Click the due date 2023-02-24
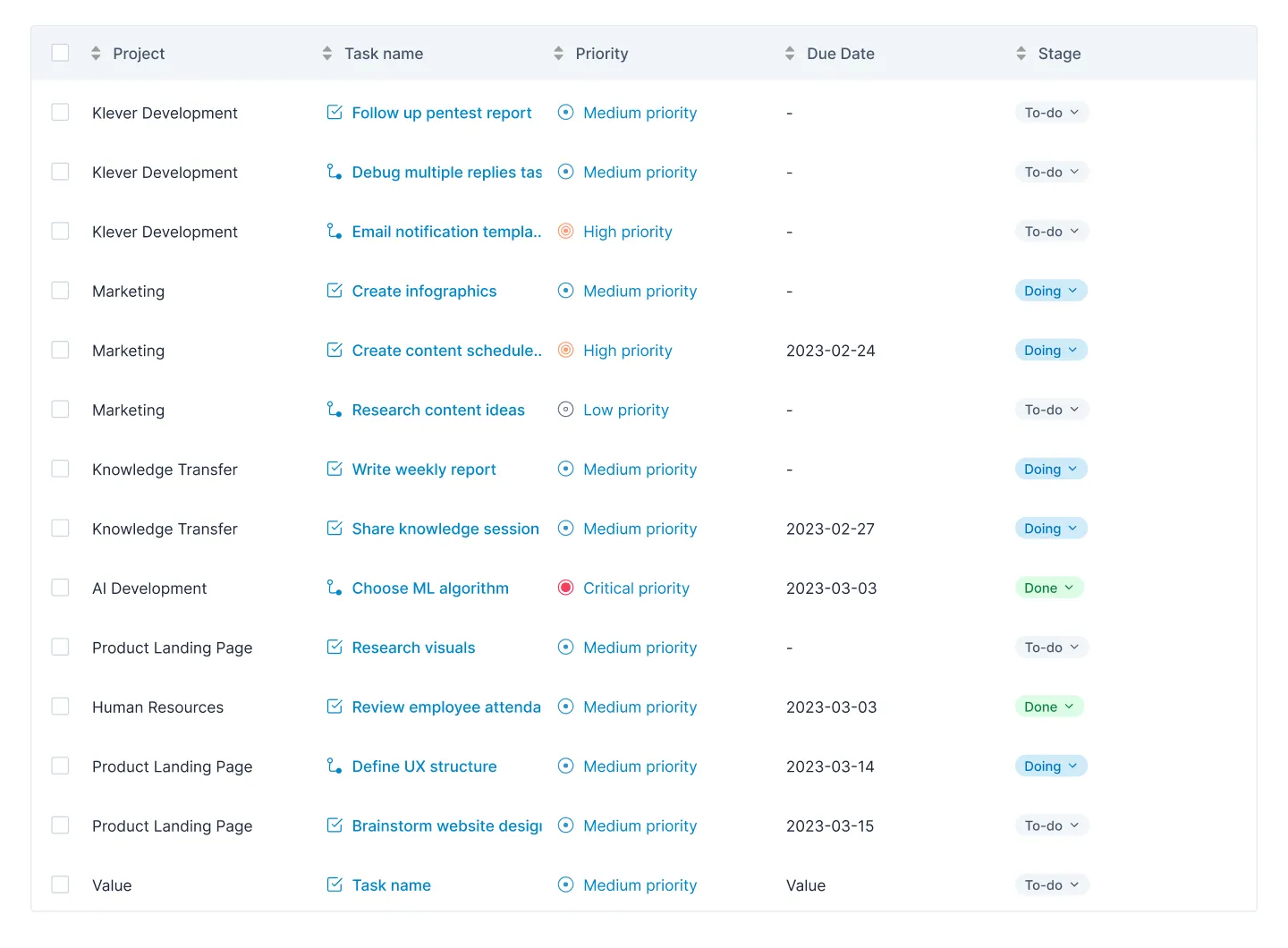1288x948 pixels. [831, 351]
